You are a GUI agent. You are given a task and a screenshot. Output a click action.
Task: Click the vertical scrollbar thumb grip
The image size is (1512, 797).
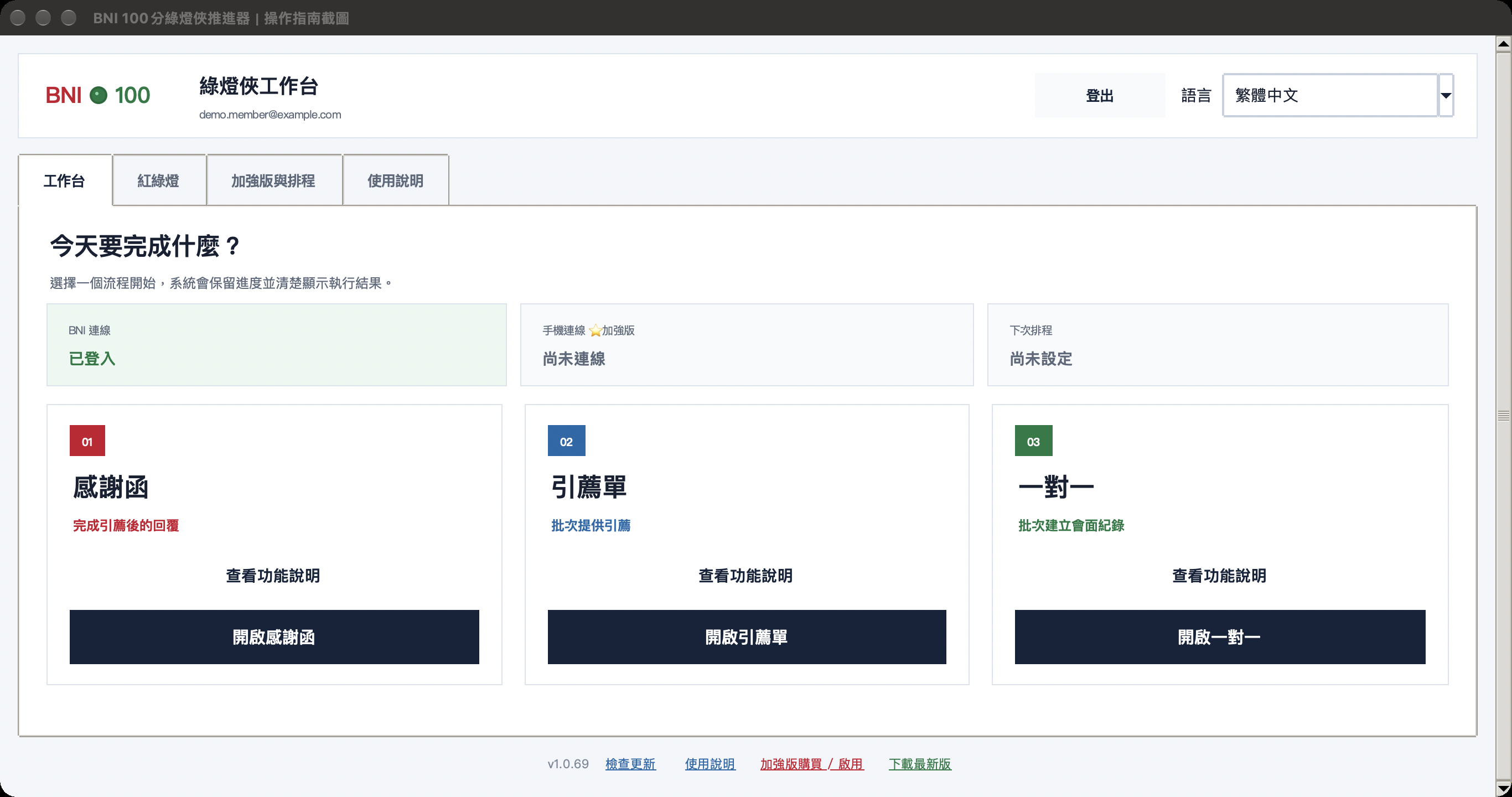pyautogui.click(x=1503, y=416)
